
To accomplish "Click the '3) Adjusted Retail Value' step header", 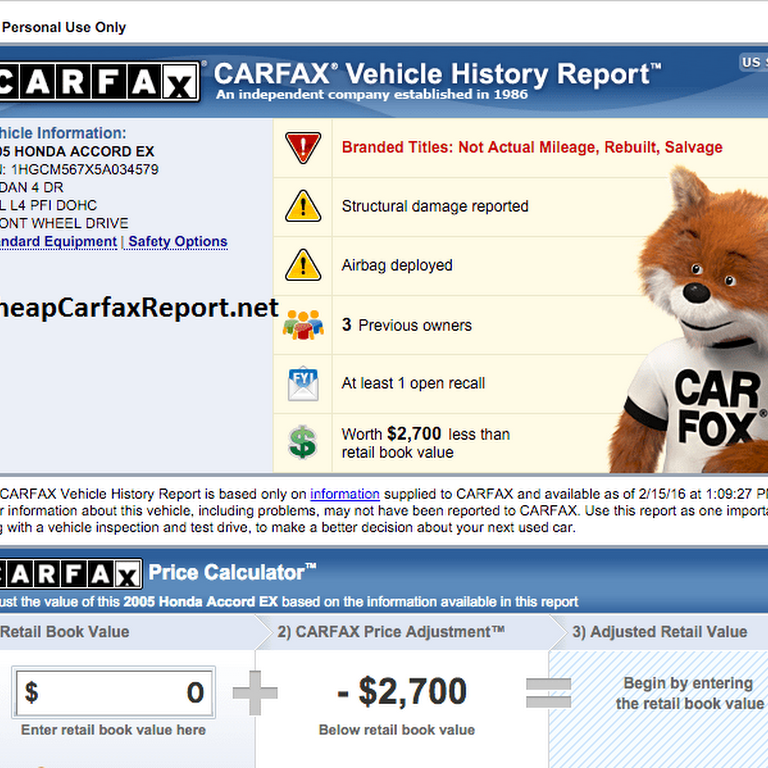I will pyautogui.click(x=660, y=632).
